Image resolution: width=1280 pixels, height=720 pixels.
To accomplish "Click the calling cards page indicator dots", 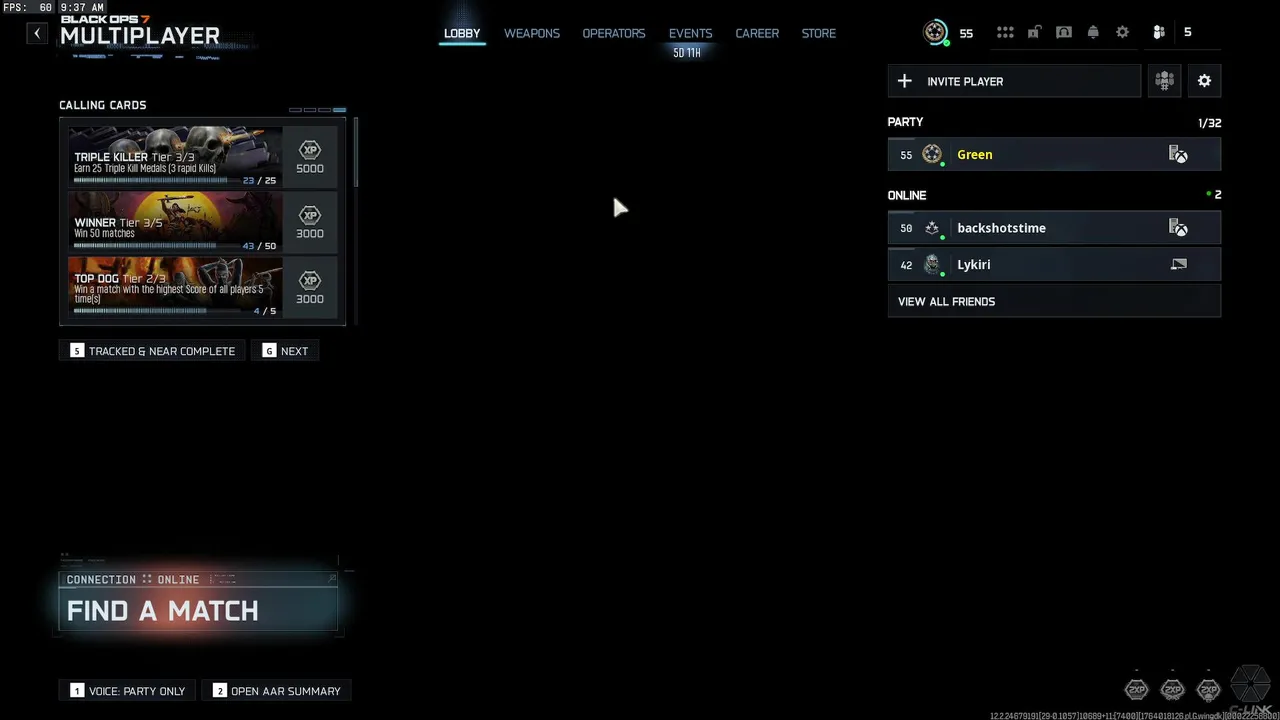I will [318, 110].
